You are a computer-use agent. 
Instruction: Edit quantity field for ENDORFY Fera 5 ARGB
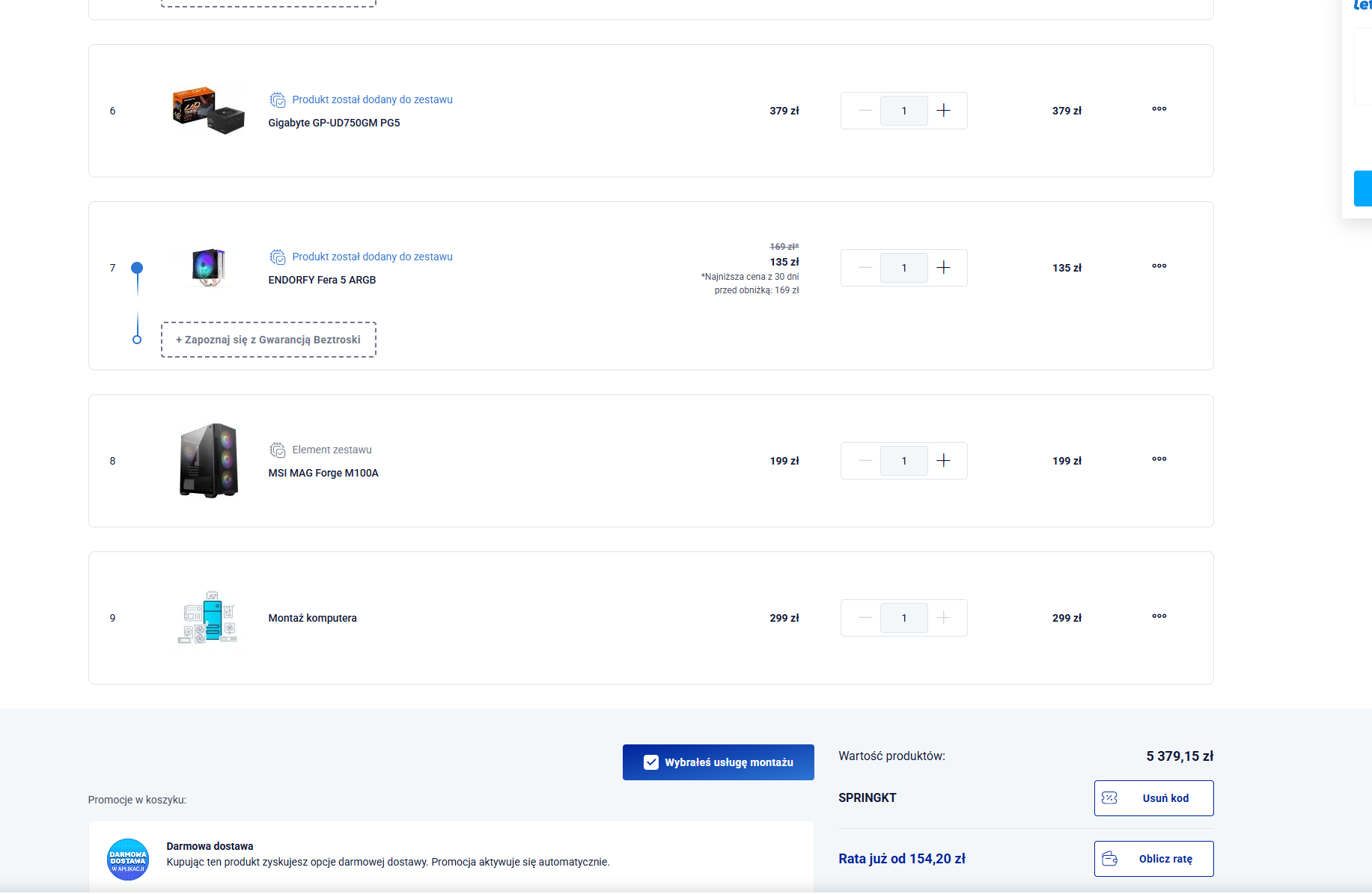[x=904, y=268]
